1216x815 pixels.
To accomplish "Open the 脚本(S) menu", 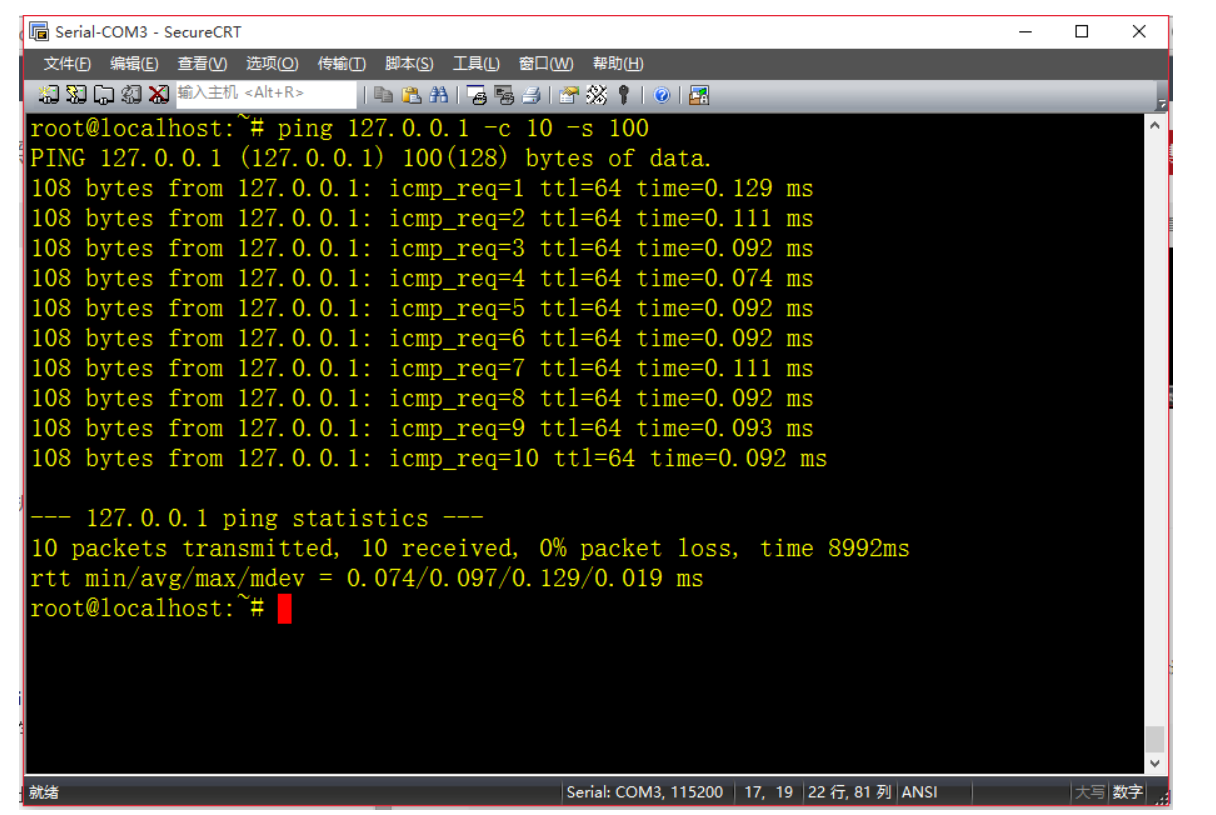I will [409, 64].
